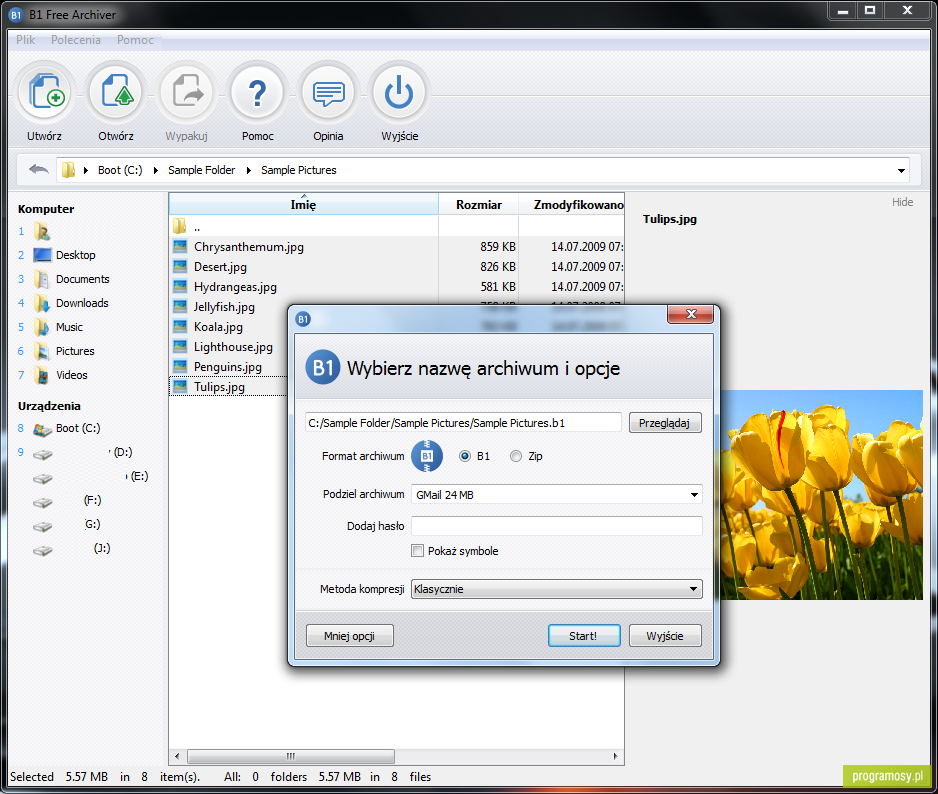Select Penguins.jpg in the file list

tap(228, 367)
